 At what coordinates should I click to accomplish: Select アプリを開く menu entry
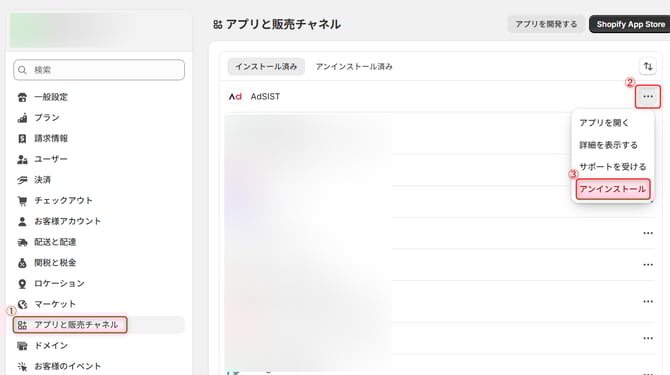(604, 123)
